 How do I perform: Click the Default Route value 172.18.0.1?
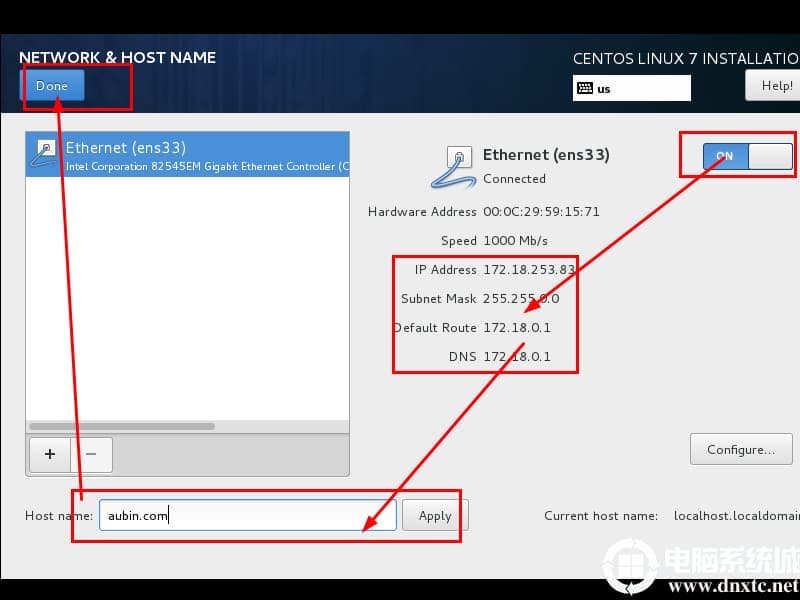click(517, 328)
